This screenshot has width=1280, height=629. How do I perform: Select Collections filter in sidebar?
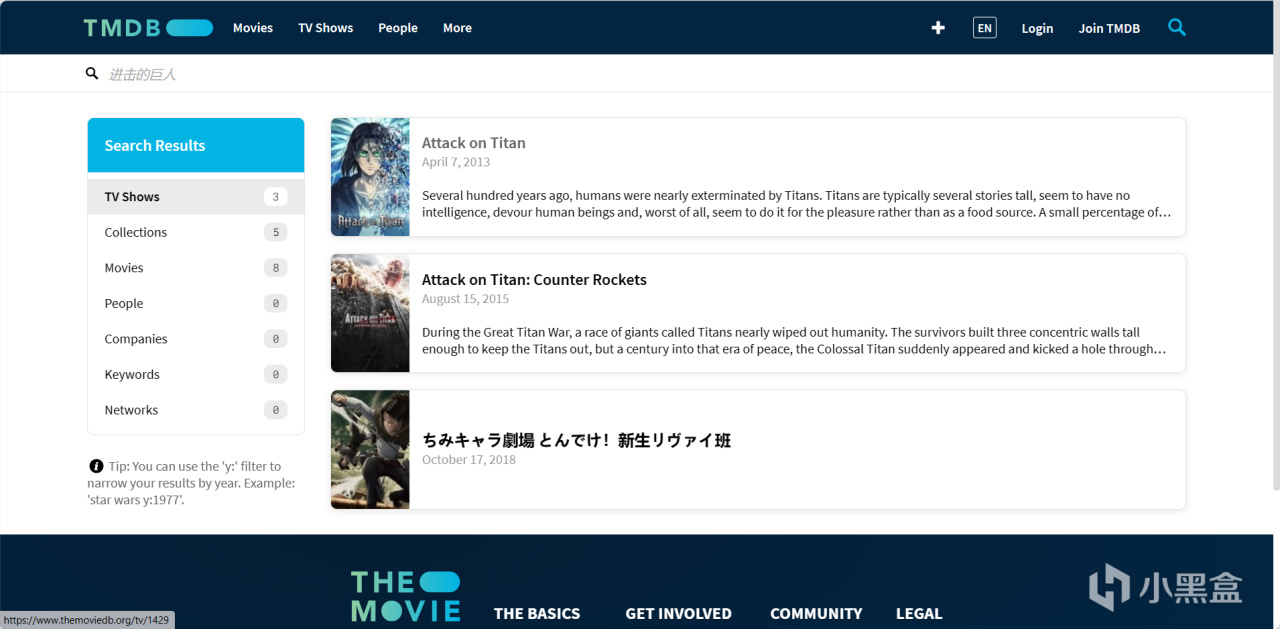point(196,232)
